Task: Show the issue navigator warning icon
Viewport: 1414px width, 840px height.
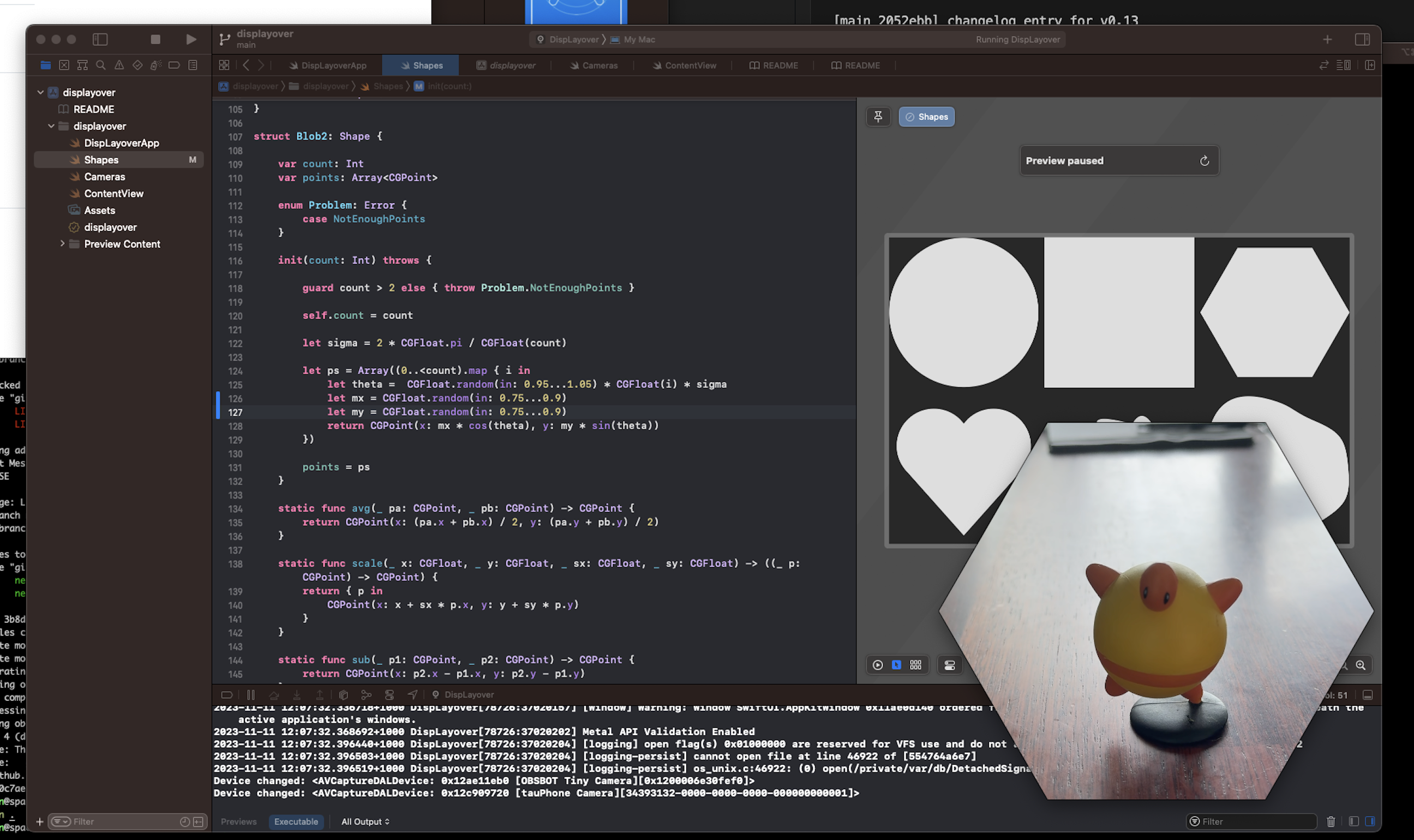Action: point(119,64)
